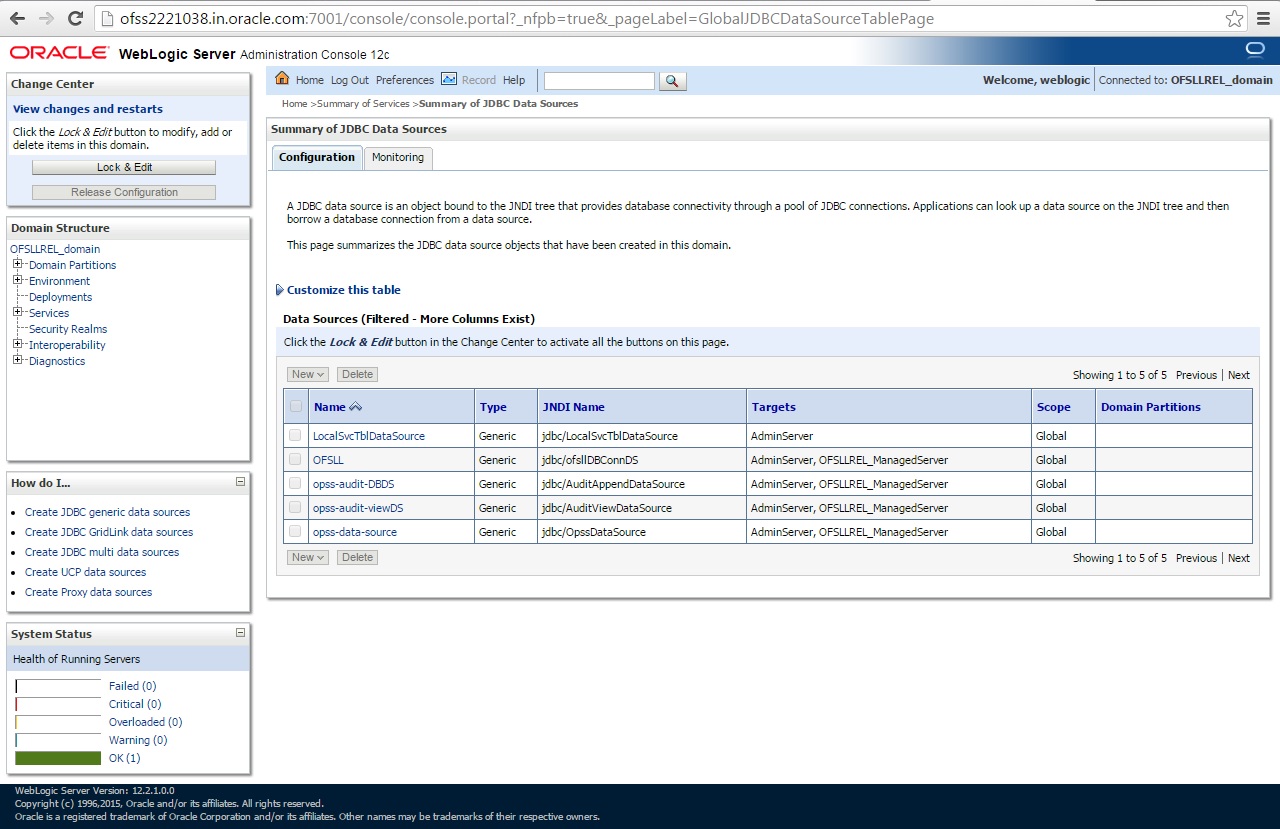The height and width of the screenshot is (829, 1280).
Task: Collapse the System Status panel
Action: [240, 633]
